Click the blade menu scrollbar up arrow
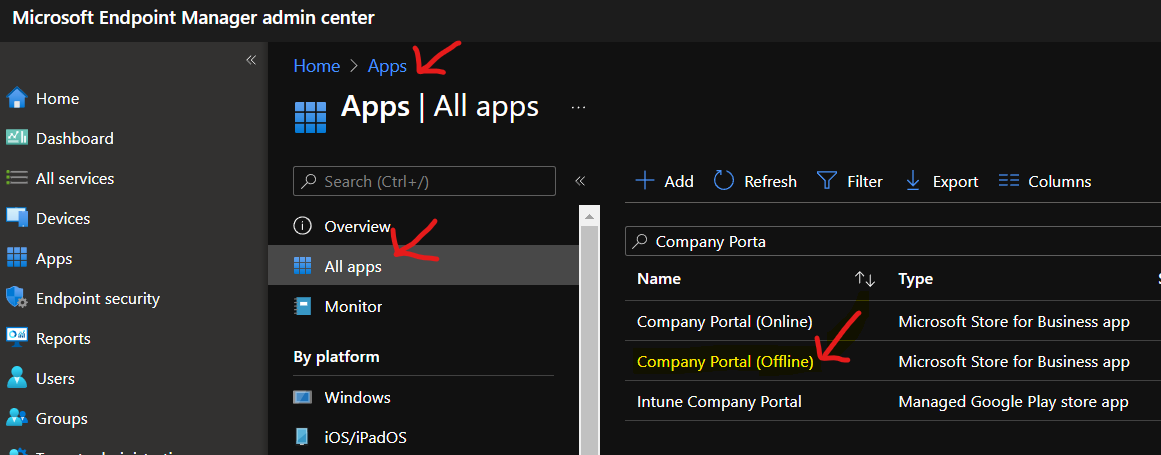This screenshot has height=455, width=1161. (x=589, y=218)
